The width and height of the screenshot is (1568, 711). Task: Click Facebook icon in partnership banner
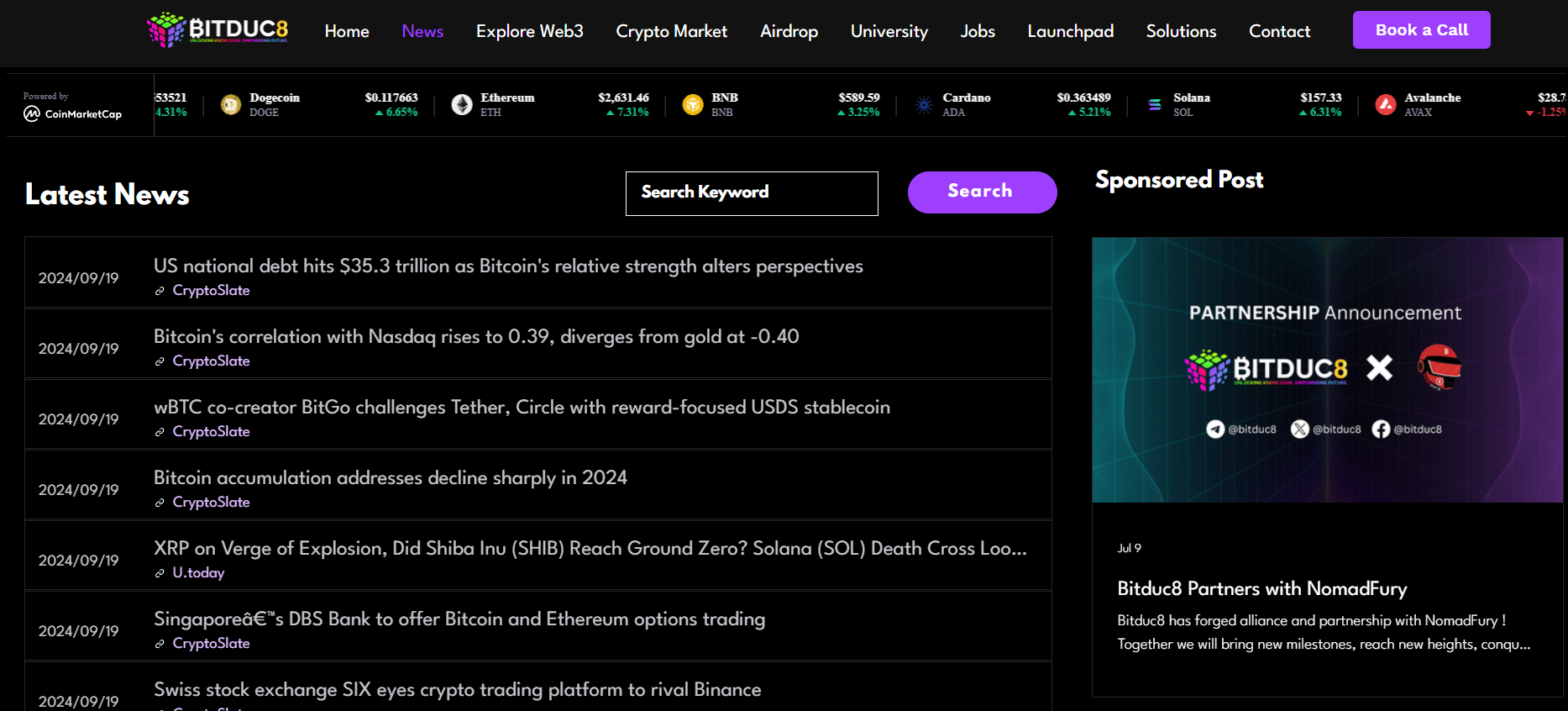tap(1381, 429)
